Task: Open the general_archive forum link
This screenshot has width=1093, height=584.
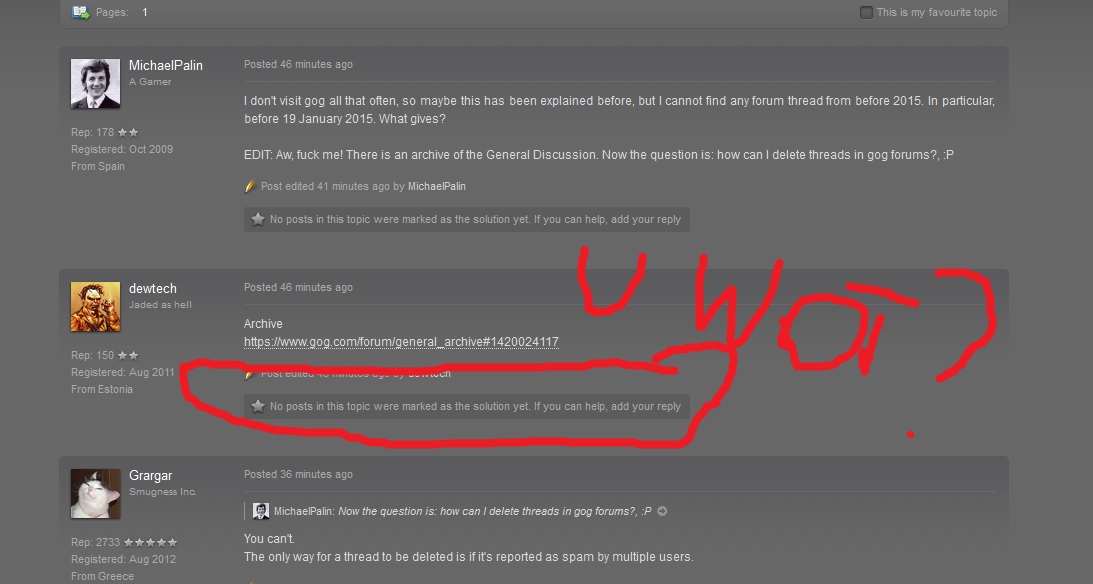Action: coord(401,341)
